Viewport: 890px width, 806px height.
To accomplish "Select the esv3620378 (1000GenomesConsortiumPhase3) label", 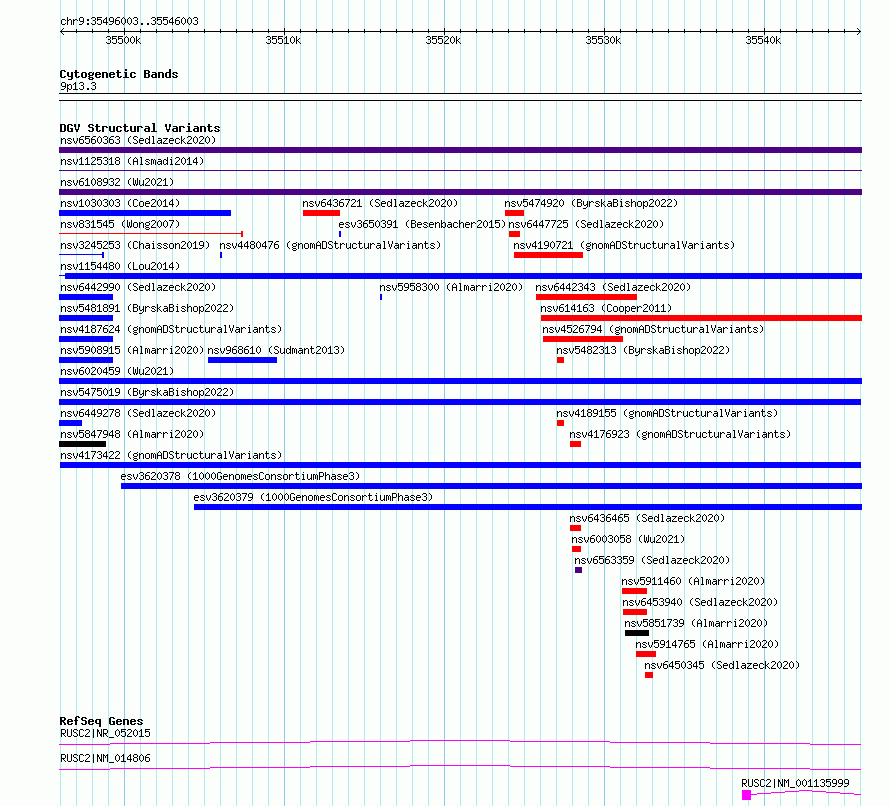I will pos(240,476).
